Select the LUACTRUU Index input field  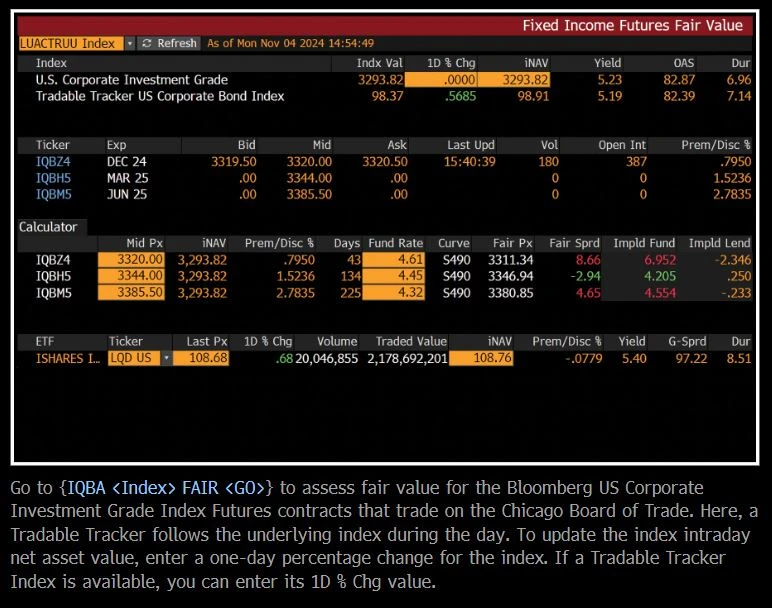click(70, 43)
